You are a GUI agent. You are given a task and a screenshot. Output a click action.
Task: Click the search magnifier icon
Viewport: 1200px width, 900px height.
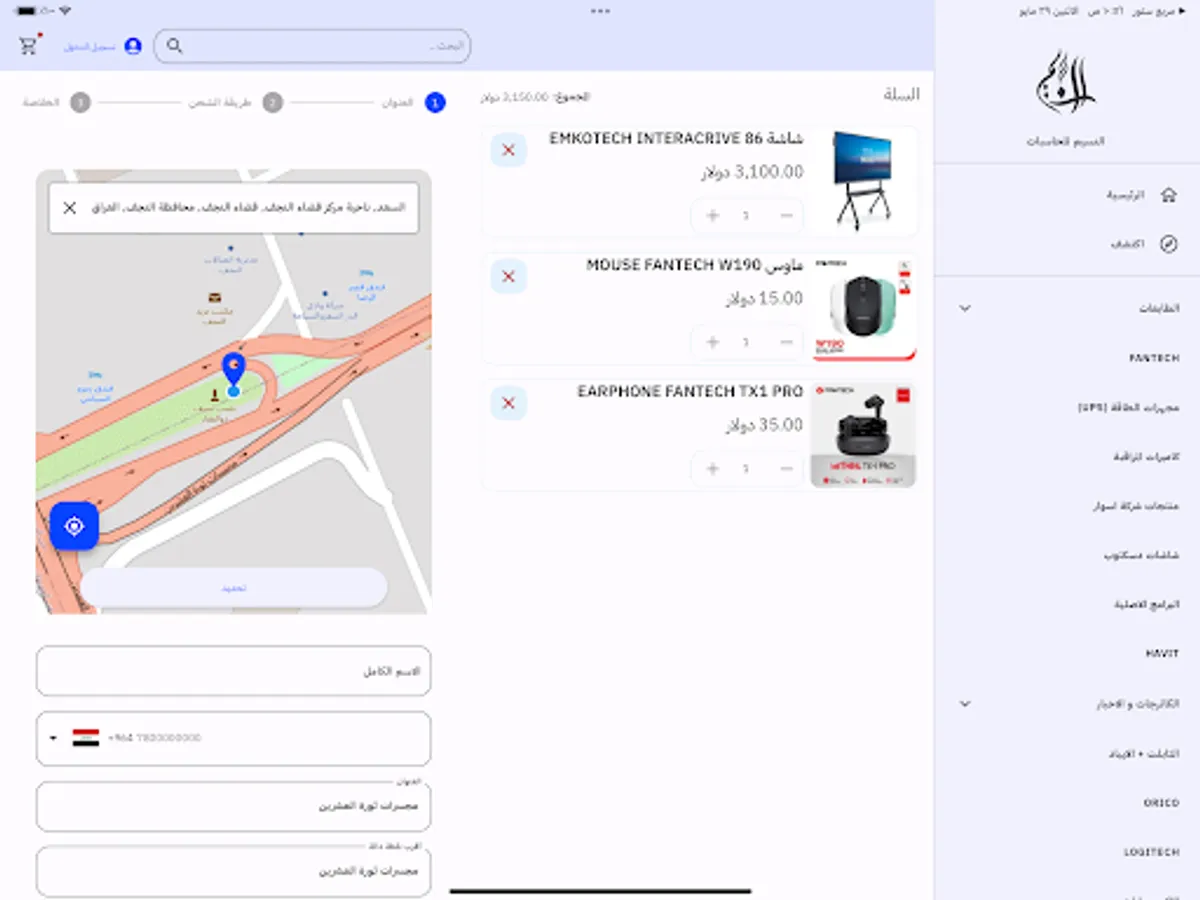pos(174,46)
